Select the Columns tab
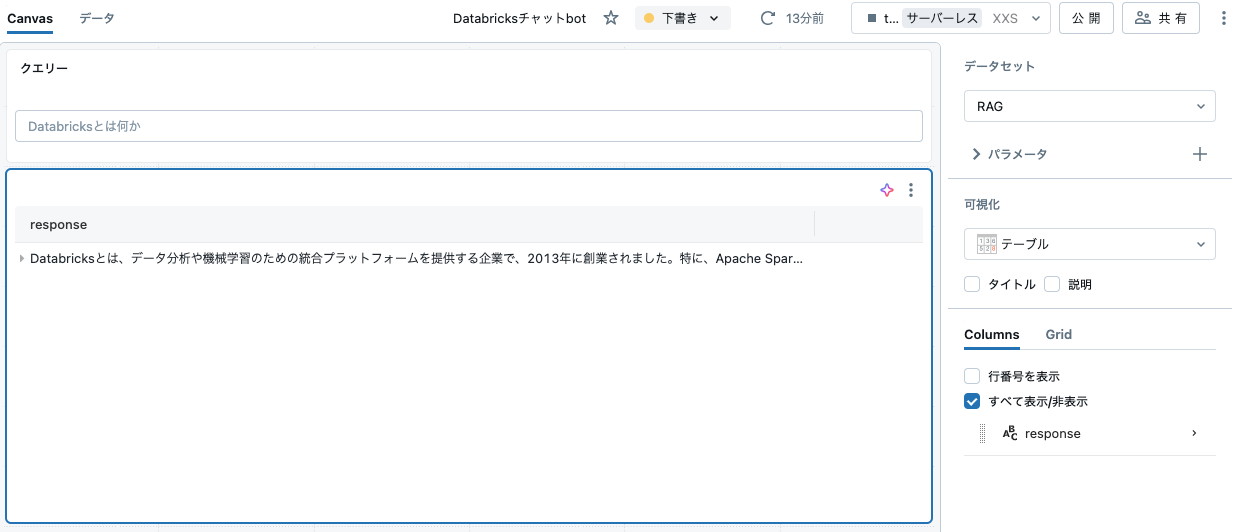Viewport: 1243px width, 532px height. 992,335
